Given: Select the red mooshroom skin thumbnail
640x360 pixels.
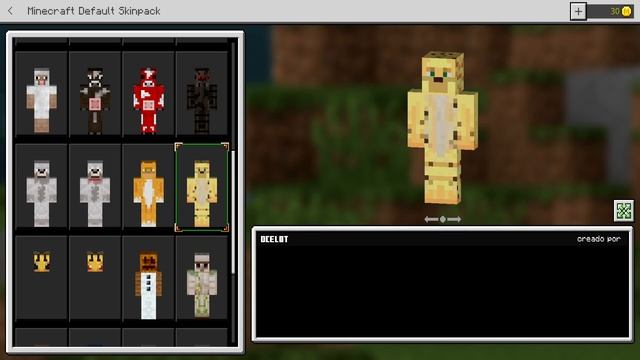Looking at the screenshot, I should [148, 94].
